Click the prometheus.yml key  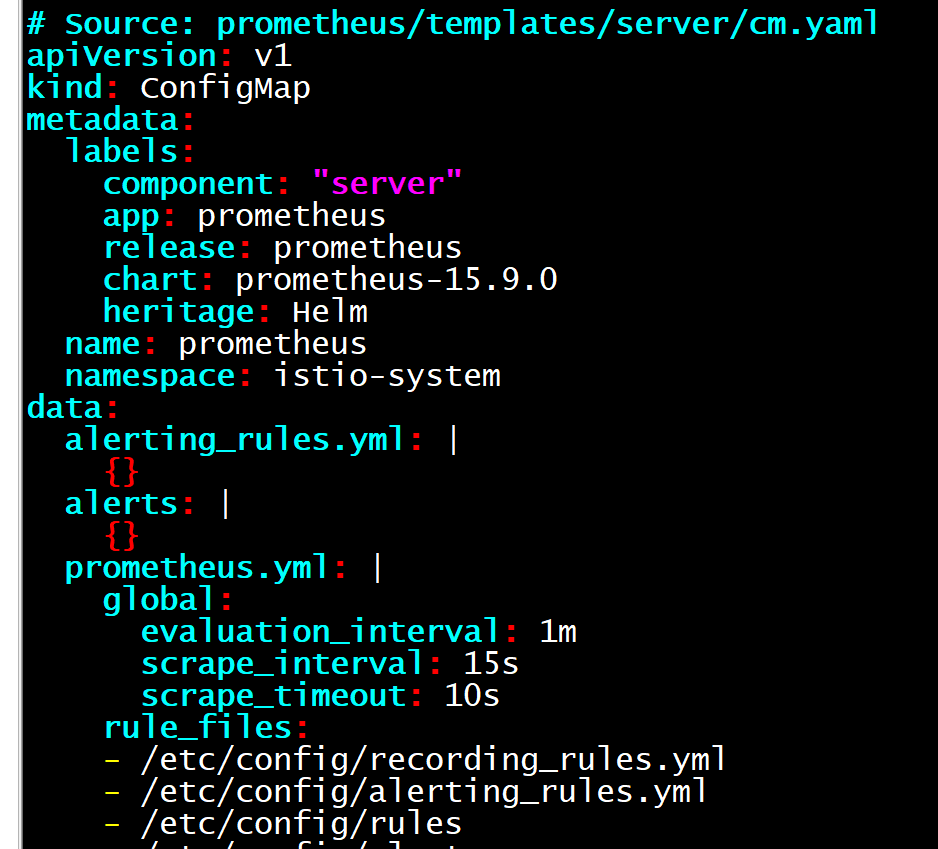[x=197, y=568]
